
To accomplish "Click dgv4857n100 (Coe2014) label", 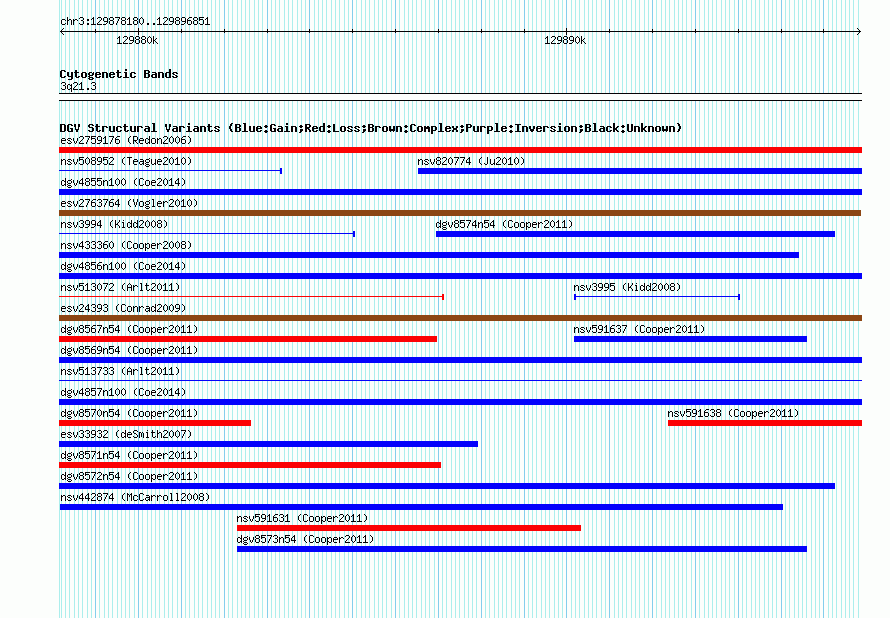I will point(123,392).
